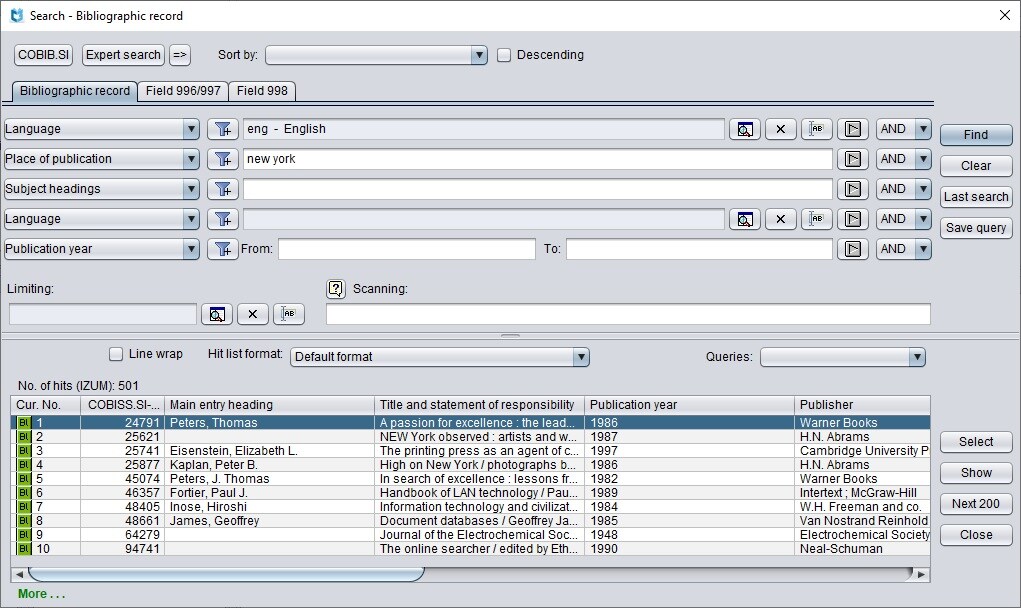Viewport: 1021px width, 608px height.
Task: Click the filter icon beside Place of publication
Action: pyautogui.click(x=222, y=159)
